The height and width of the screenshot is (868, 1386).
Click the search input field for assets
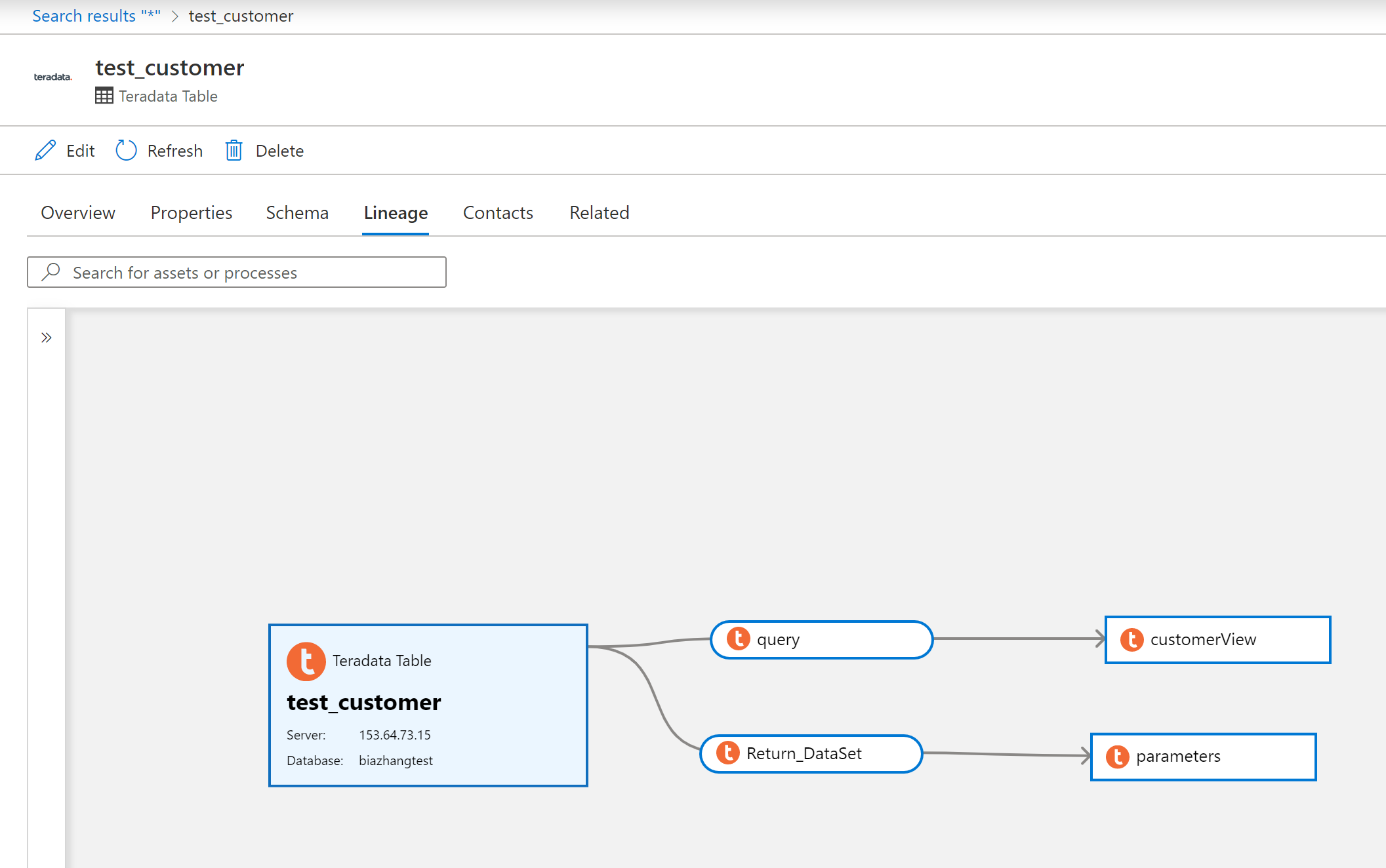pos(236,272)
